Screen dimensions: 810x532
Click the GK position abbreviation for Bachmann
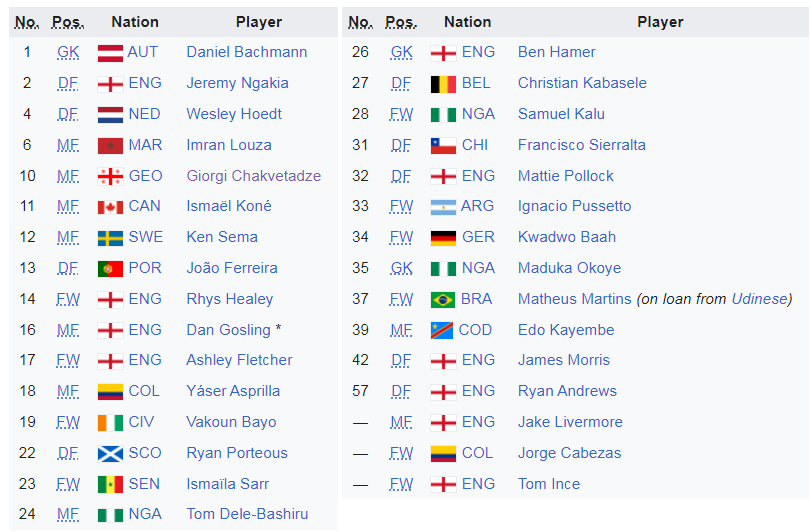coord(68,52)
